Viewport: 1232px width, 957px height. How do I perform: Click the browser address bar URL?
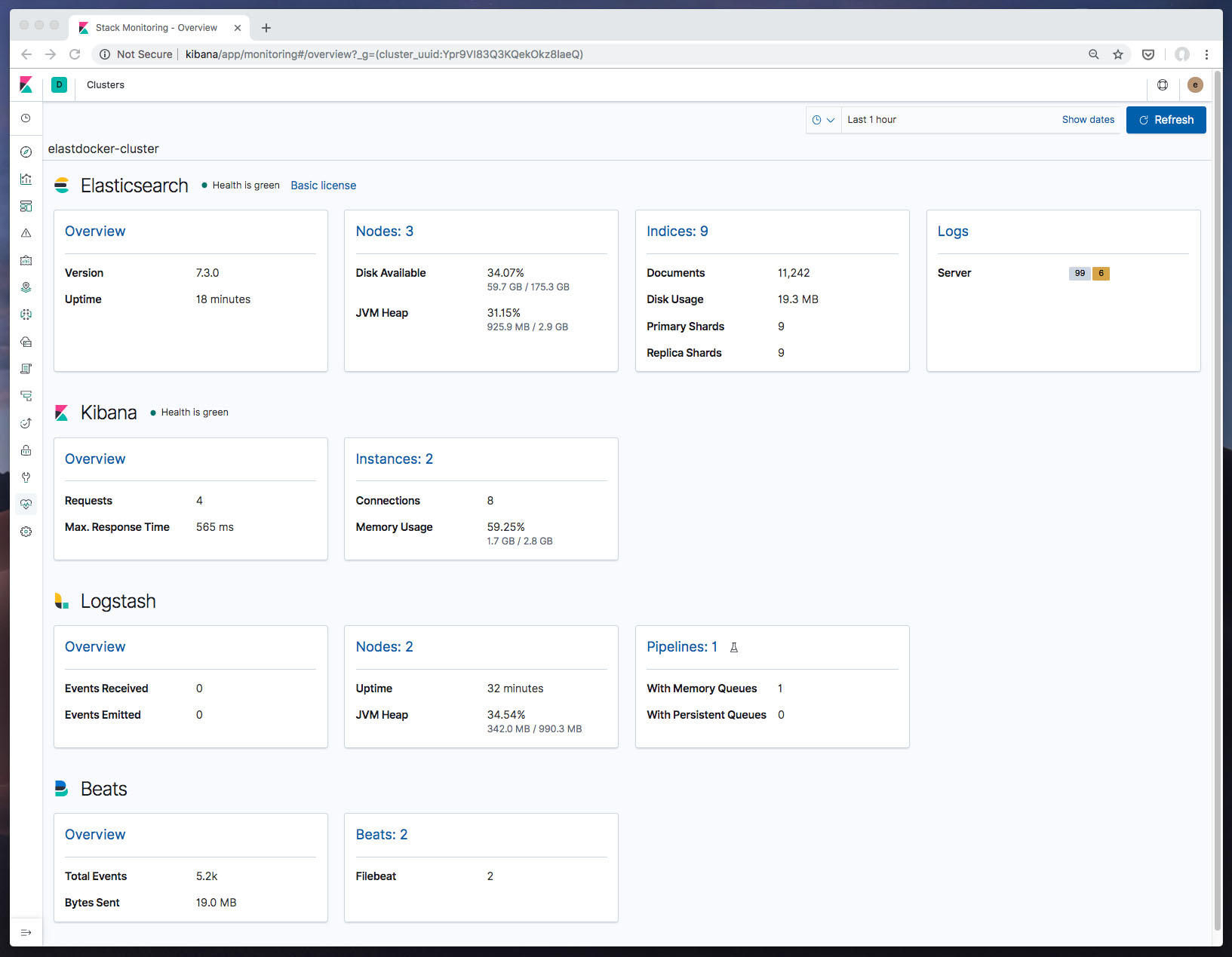pos(384,54)
